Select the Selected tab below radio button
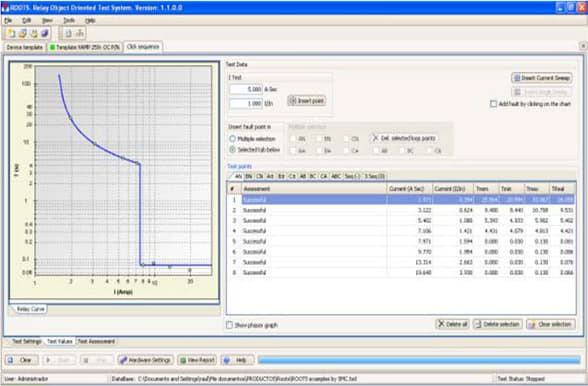588x386 pixels. (232, 150)
